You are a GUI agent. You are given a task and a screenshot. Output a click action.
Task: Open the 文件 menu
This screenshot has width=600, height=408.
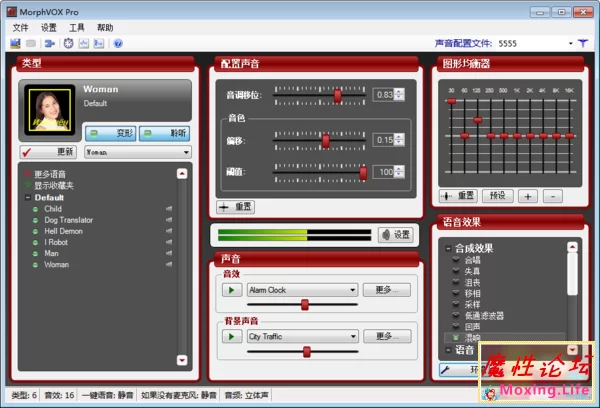[x=21, y=28]
